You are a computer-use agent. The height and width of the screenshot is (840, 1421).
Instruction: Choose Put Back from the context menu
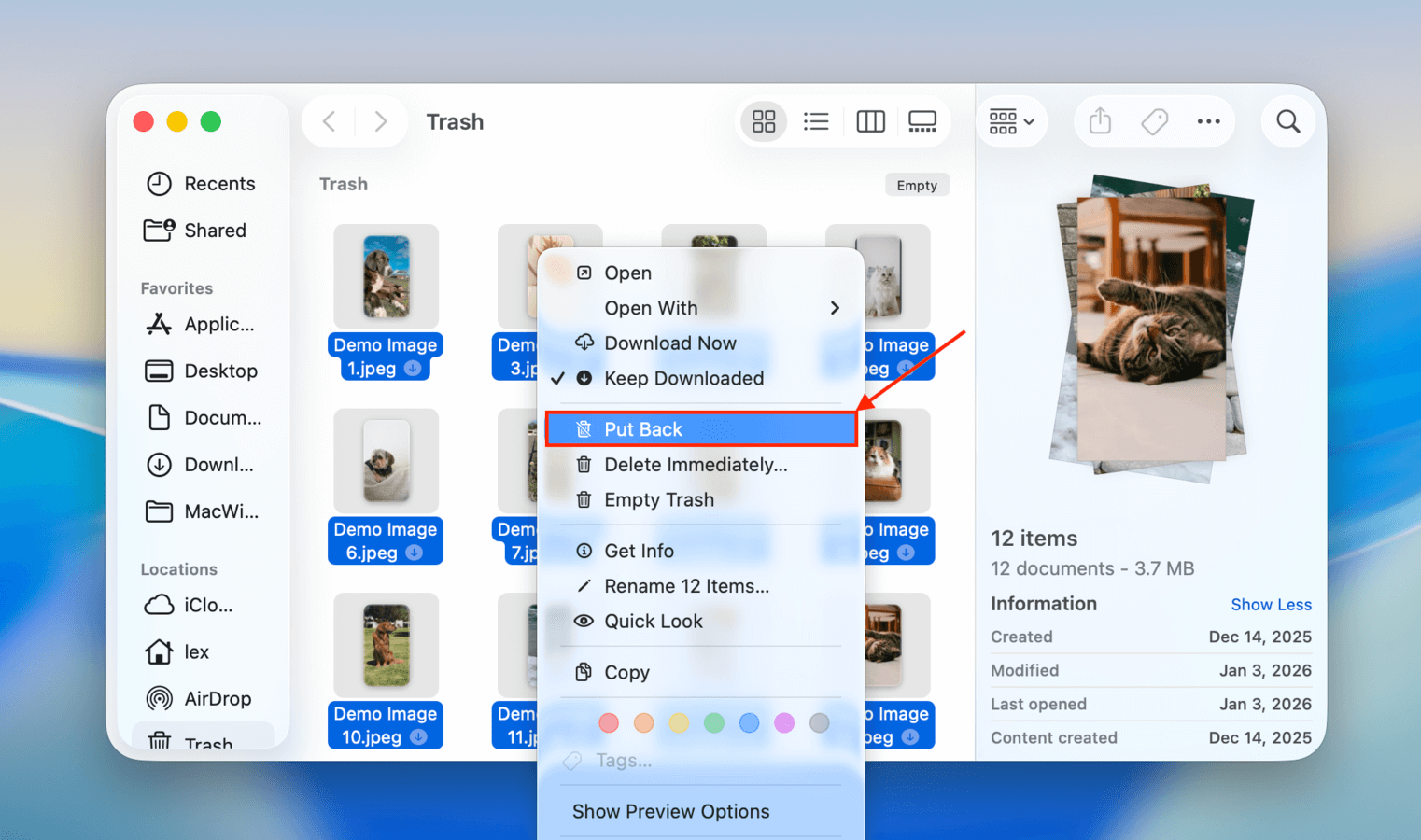(644, 428)
